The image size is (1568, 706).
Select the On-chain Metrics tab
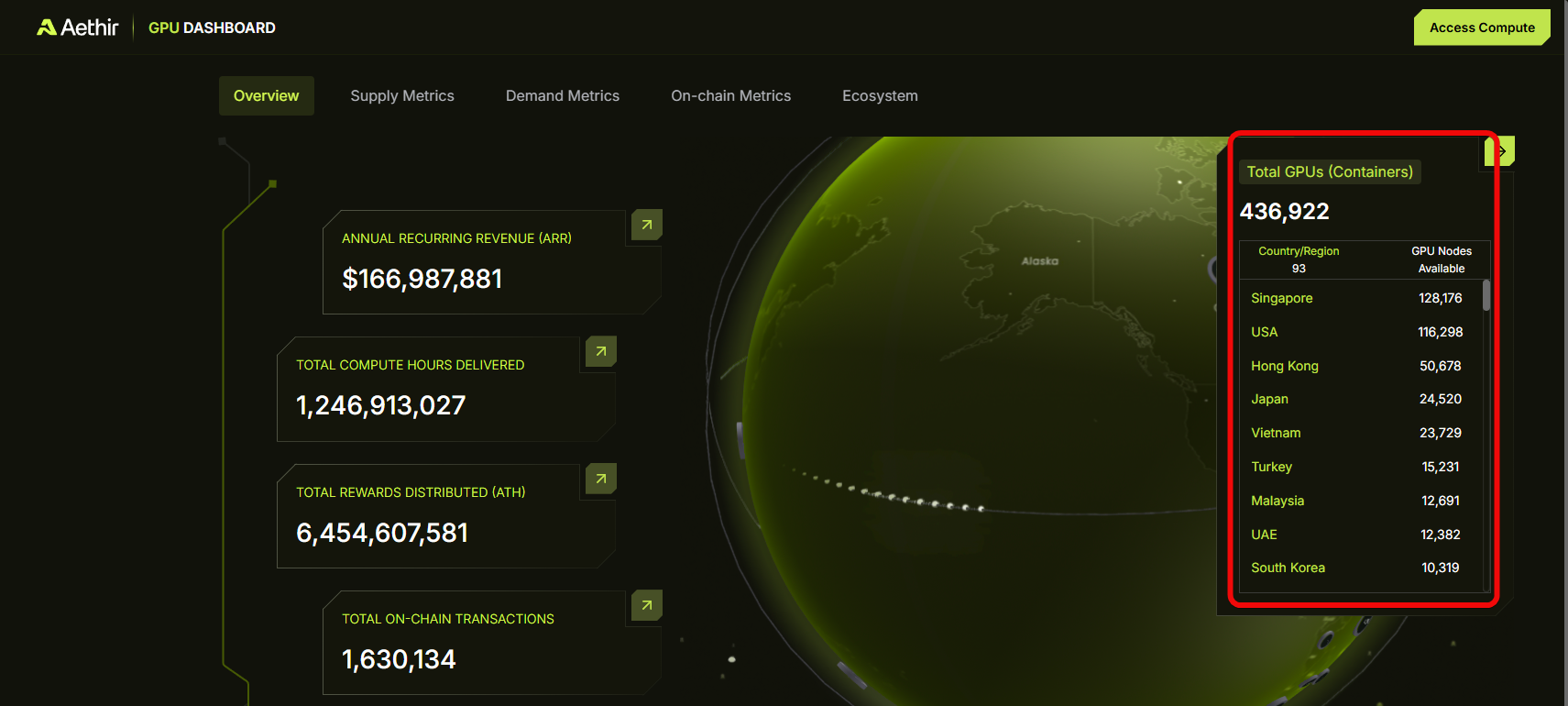pos(730,96)
